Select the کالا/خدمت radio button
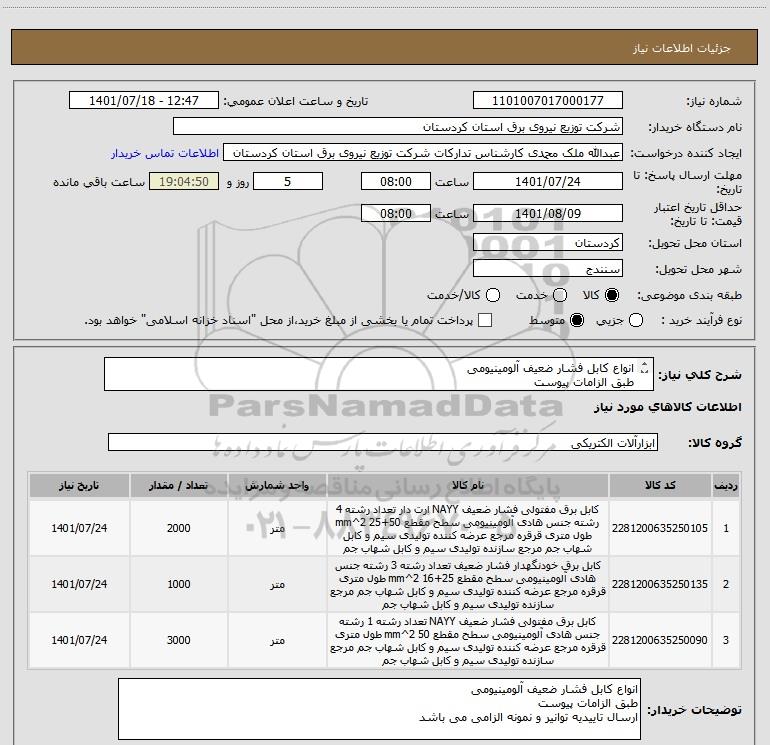Image resolution: width=770 pixels, height=745 pixels. pyautogui.click(x=493, y=295)
